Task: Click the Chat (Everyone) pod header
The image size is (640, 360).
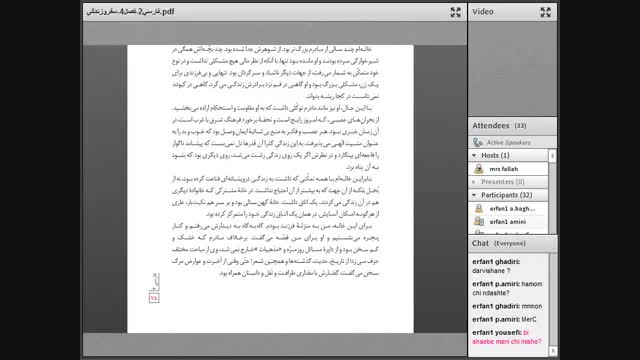Action: (512, 244)
